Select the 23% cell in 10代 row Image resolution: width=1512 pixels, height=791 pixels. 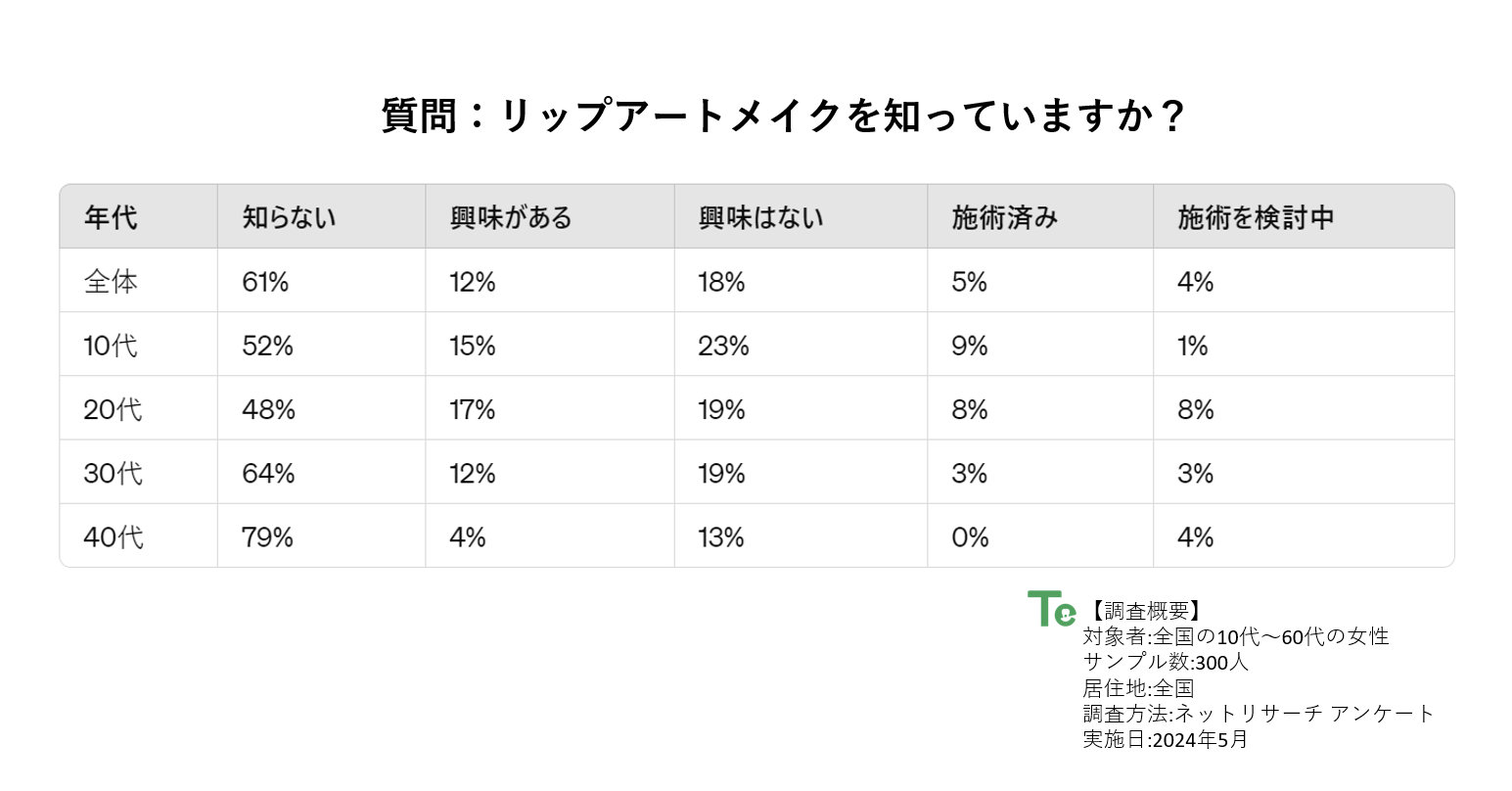coord(723,346)
